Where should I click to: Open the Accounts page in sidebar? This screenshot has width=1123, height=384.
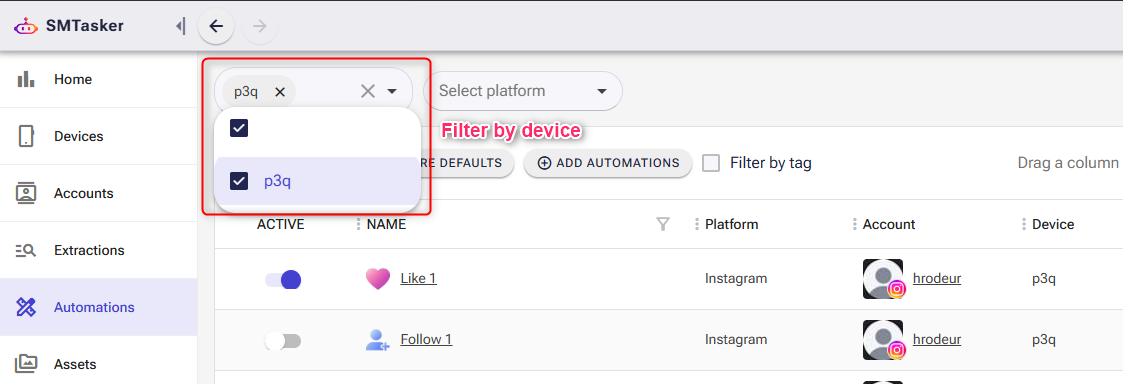99,193
